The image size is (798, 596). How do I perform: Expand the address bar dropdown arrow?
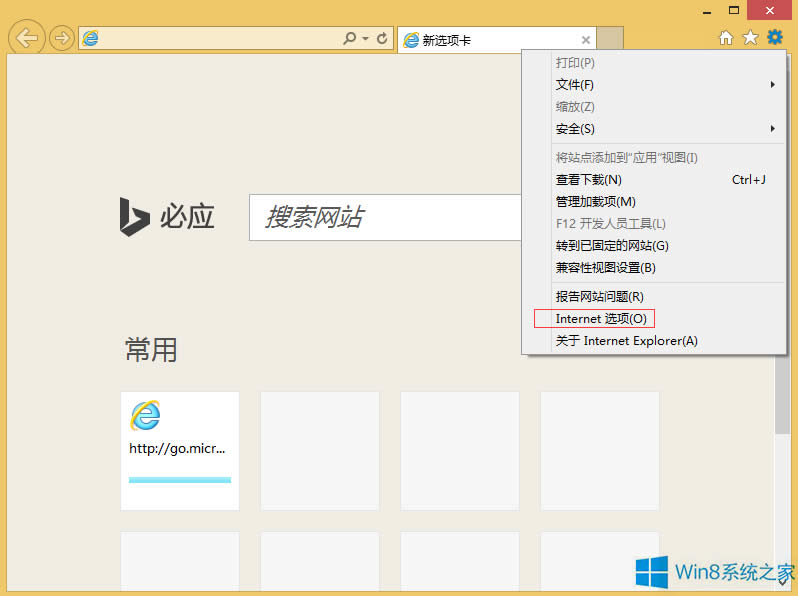[x=366, y=39]
